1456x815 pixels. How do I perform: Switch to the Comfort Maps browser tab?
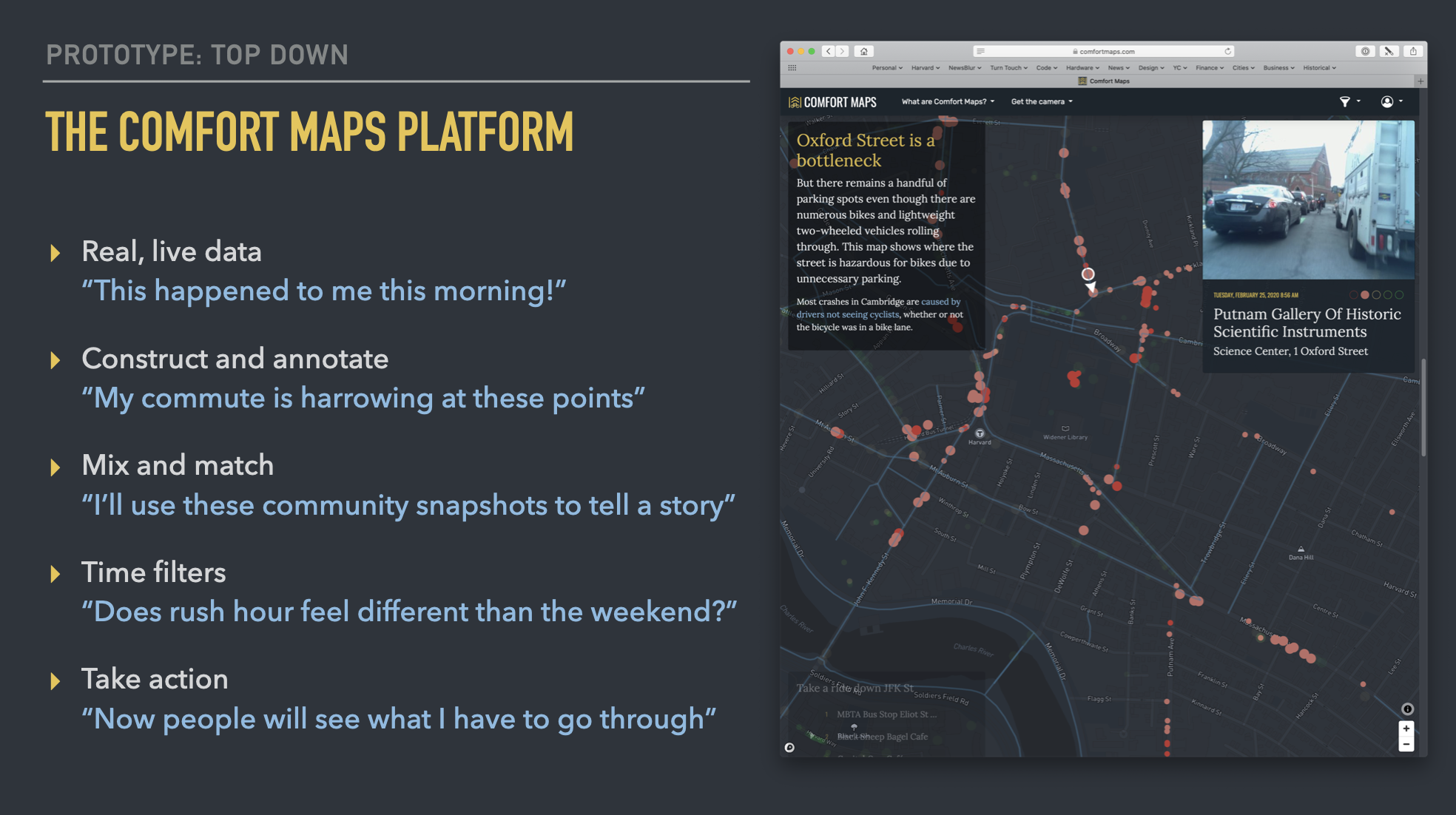(x=1103, y=81)
